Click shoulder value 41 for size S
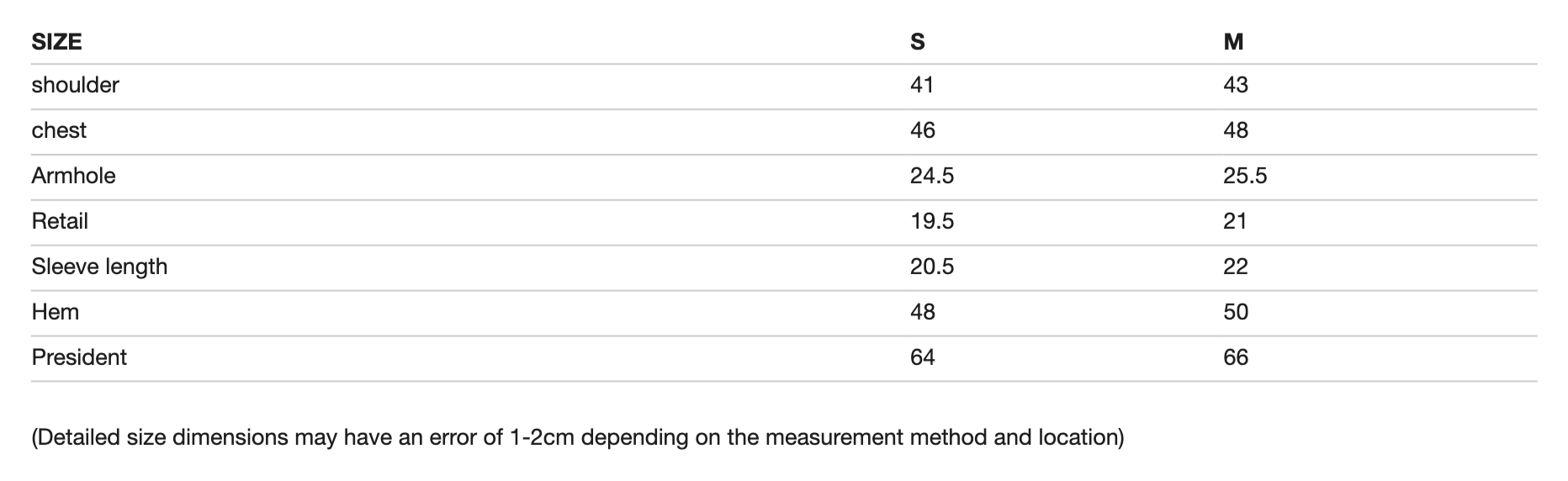This screenshot has width=1568, height=481. click(x=922, y=85)
